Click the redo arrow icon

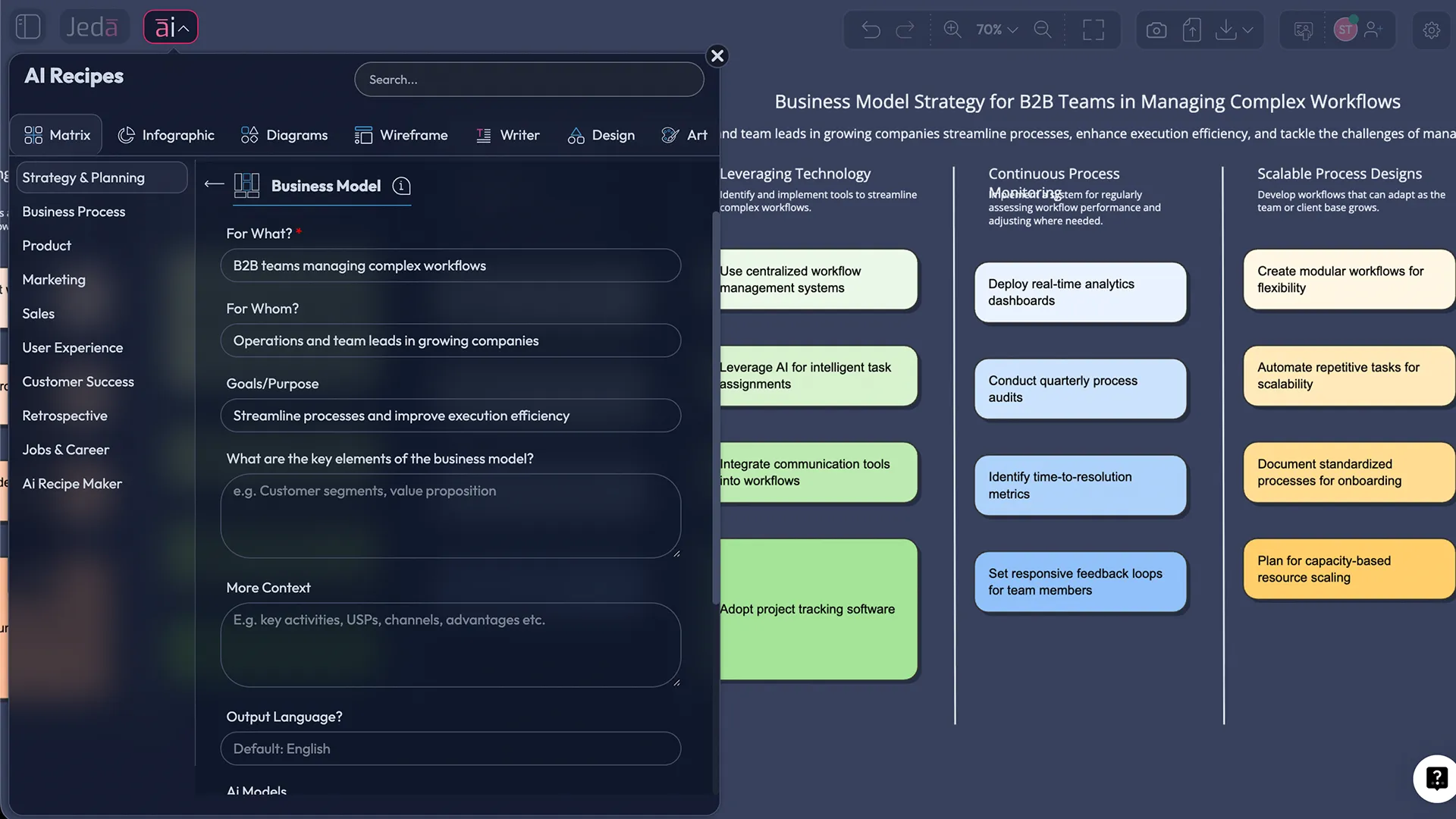[905, 30]
